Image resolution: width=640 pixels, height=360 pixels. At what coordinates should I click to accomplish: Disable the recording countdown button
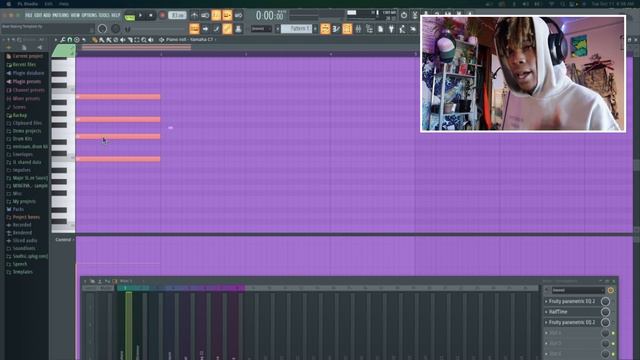[x=216, y=15]
